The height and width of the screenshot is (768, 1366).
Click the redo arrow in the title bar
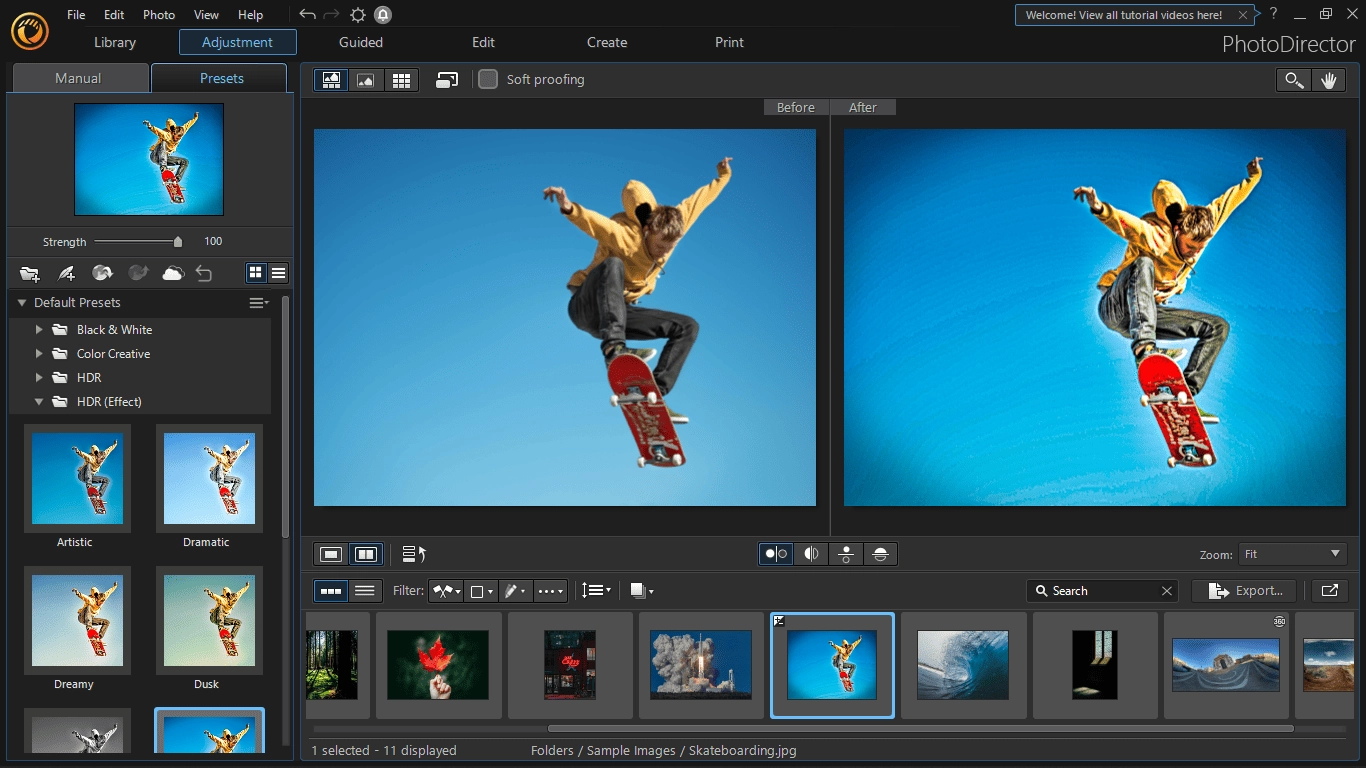(332, 14)
